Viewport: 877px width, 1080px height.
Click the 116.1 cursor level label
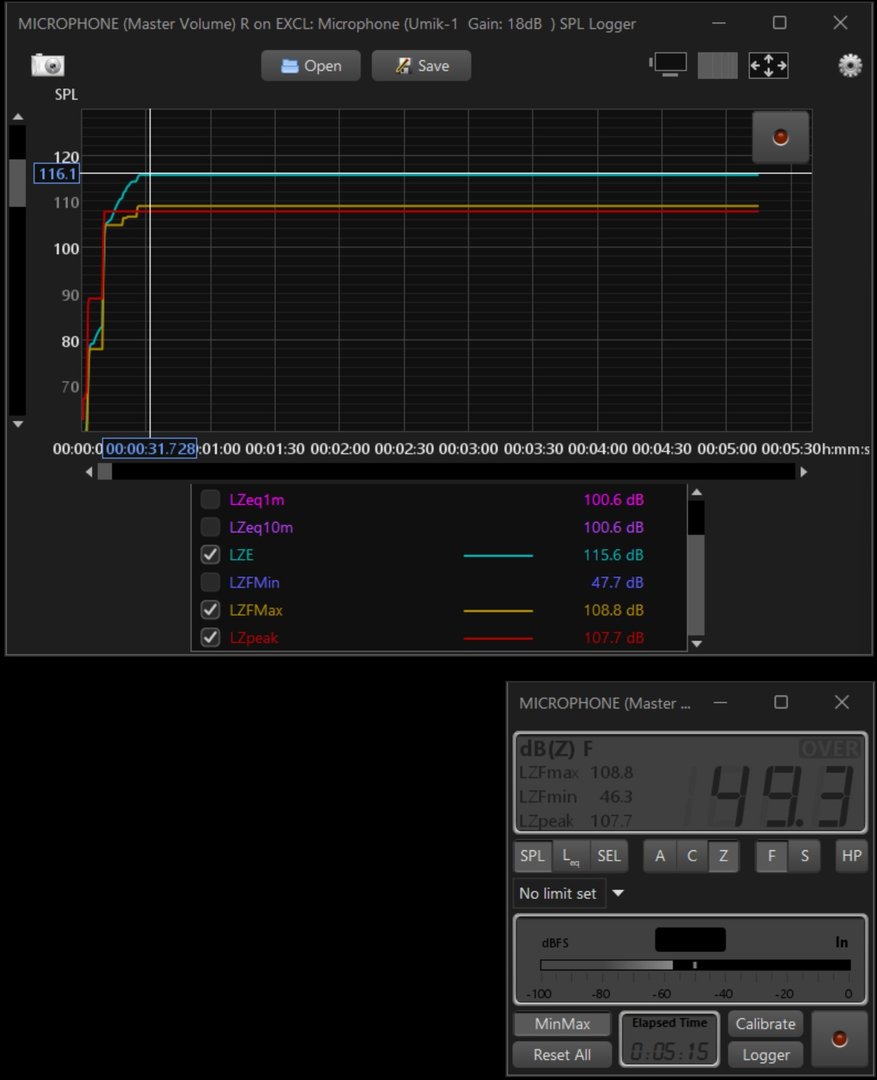56,174
